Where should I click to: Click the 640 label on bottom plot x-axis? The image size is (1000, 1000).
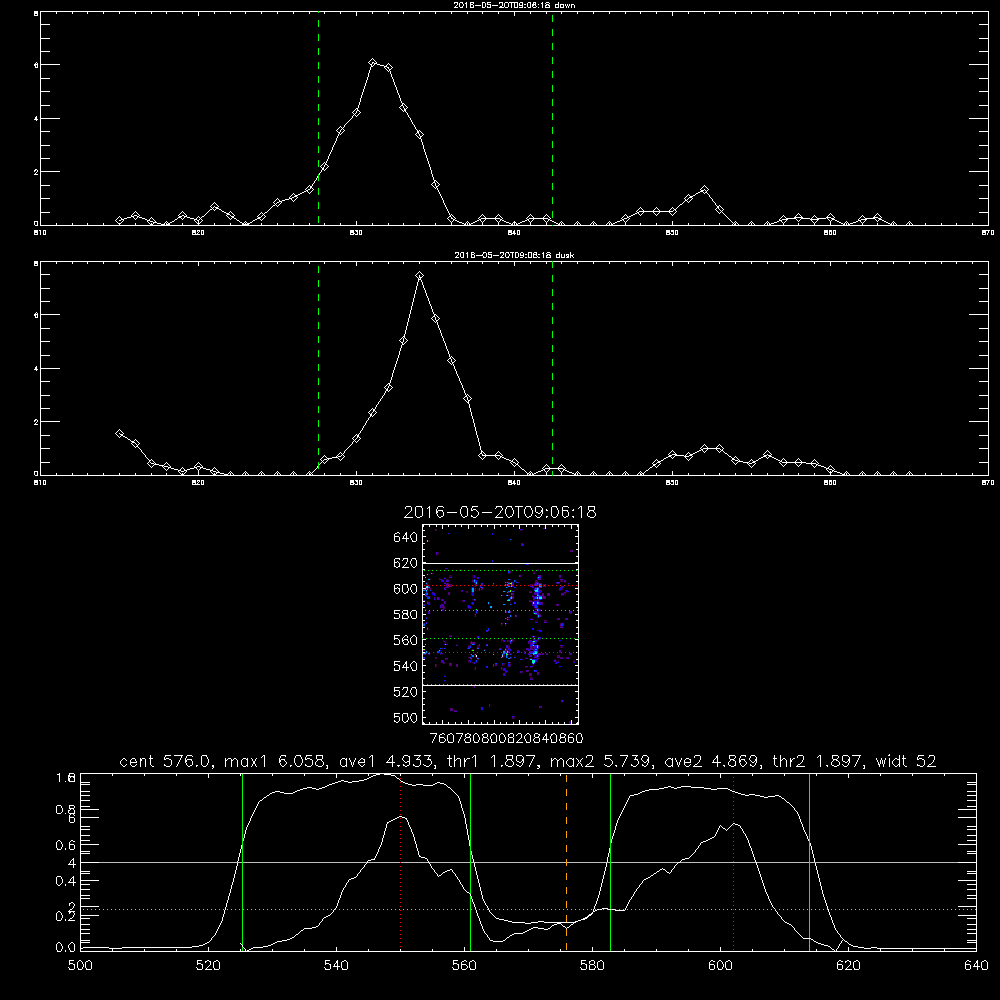[976, 966]
